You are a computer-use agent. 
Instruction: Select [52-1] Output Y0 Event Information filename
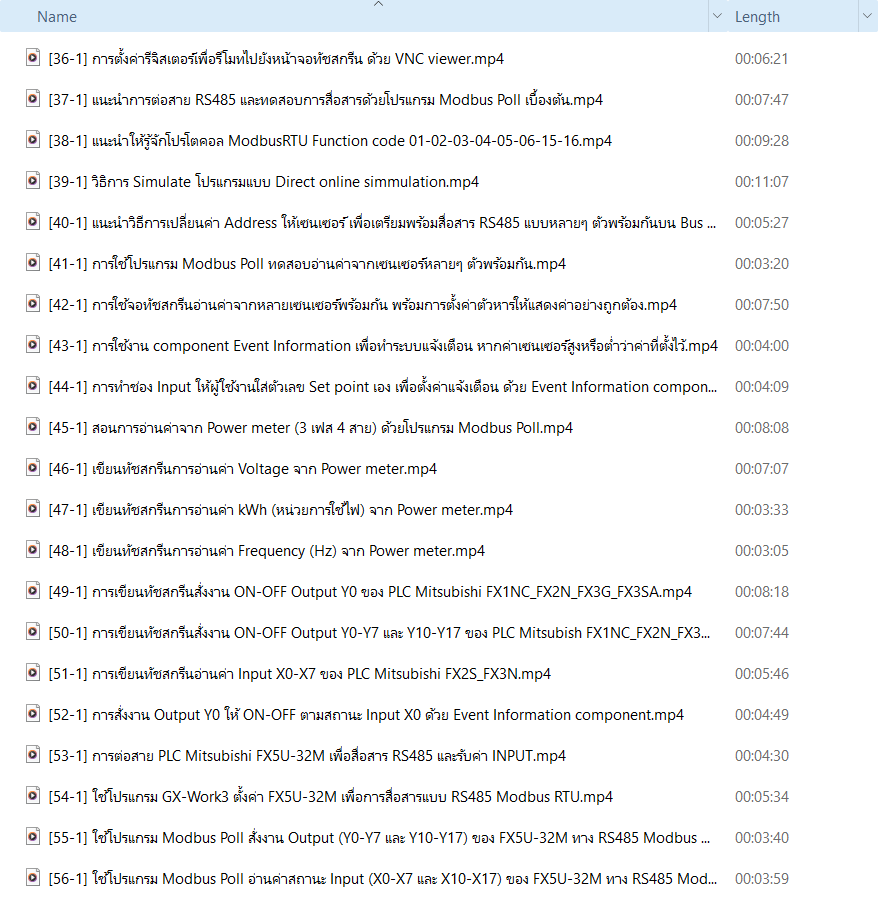pyautogui.click(x=366, y=715)
